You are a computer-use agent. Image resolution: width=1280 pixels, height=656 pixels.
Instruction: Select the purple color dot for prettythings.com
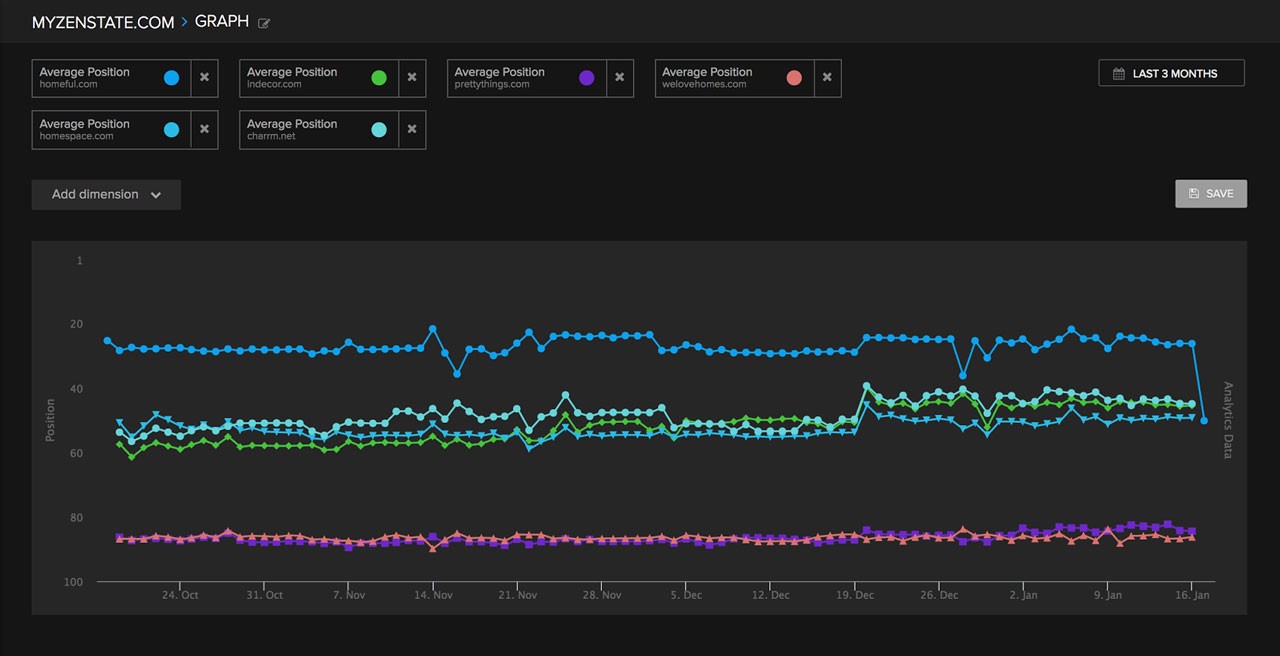click(587, 77)
